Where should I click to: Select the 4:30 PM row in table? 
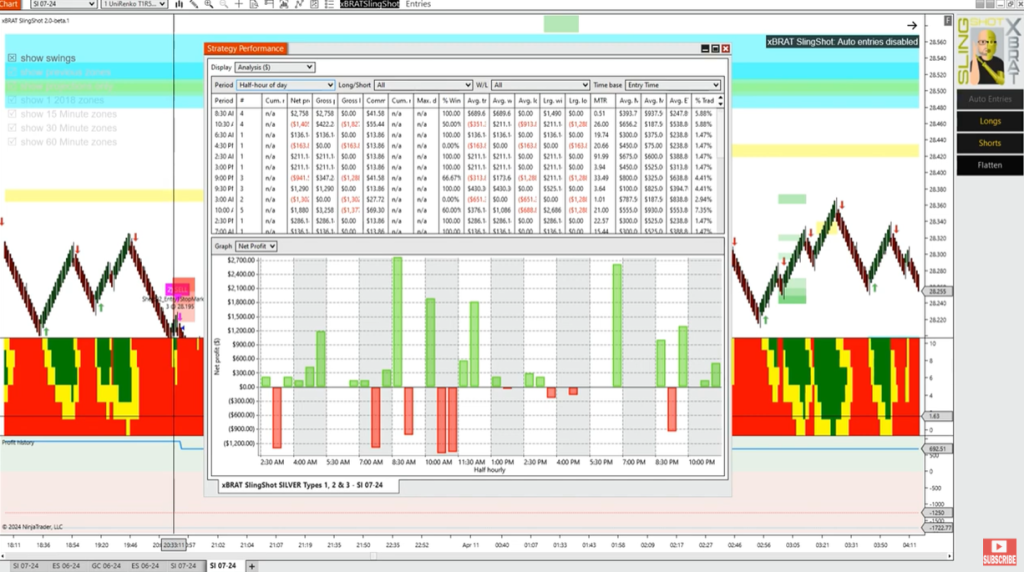tap(465, 146)
